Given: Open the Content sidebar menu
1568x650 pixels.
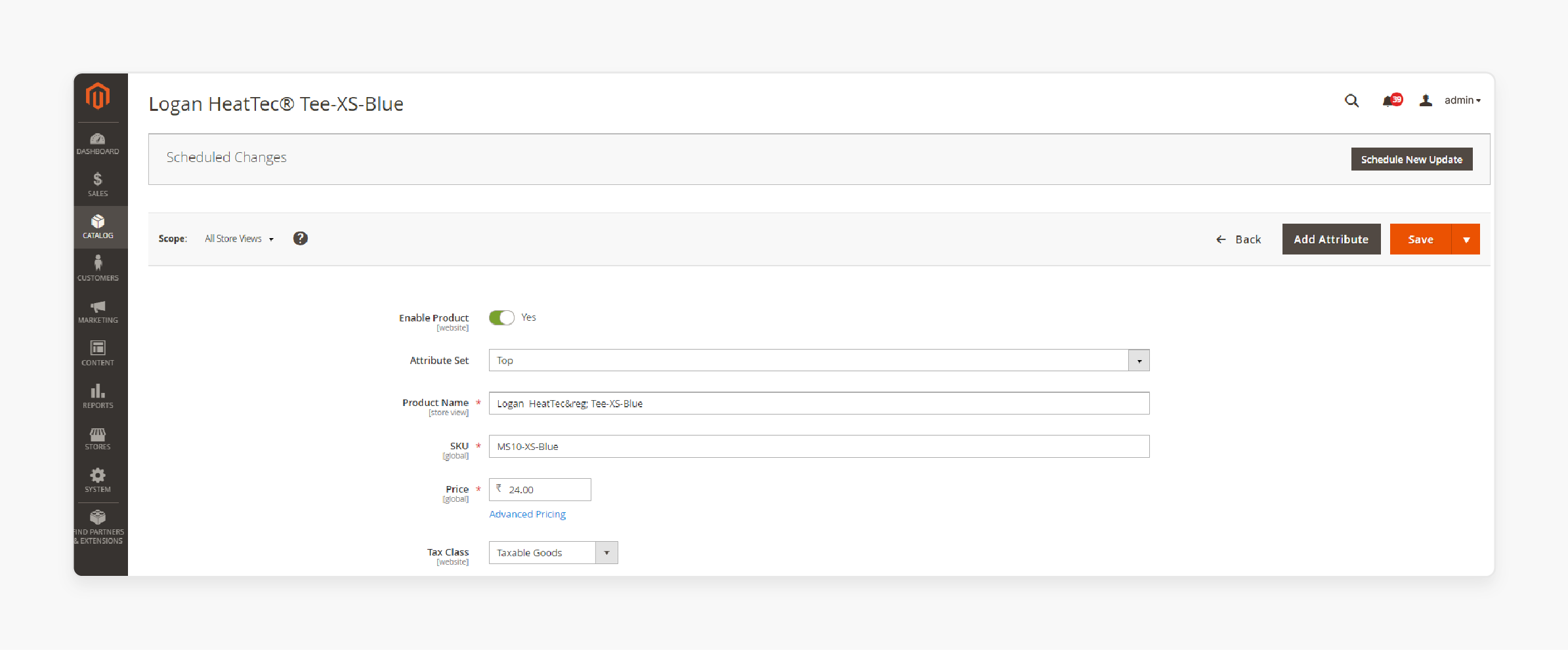Looking at the screenshot, I should (x=98, y=354).
